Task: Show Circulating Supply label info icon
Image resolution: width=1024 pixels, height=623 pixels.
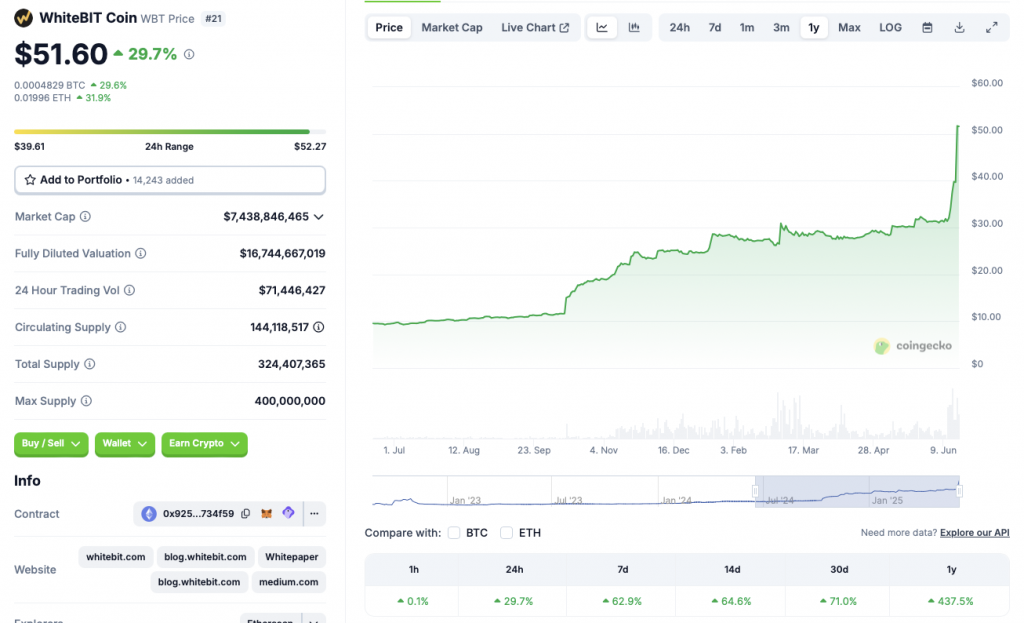Action: (x=120, y=327)
